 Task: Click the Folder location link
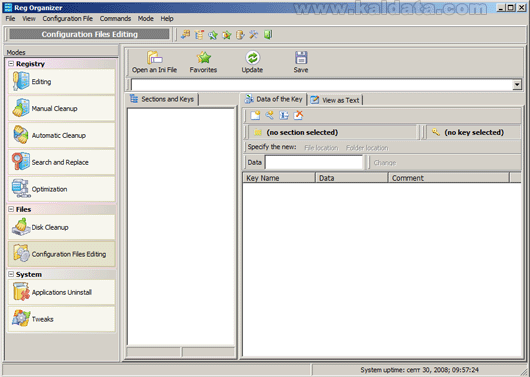(x=367, y=148)
